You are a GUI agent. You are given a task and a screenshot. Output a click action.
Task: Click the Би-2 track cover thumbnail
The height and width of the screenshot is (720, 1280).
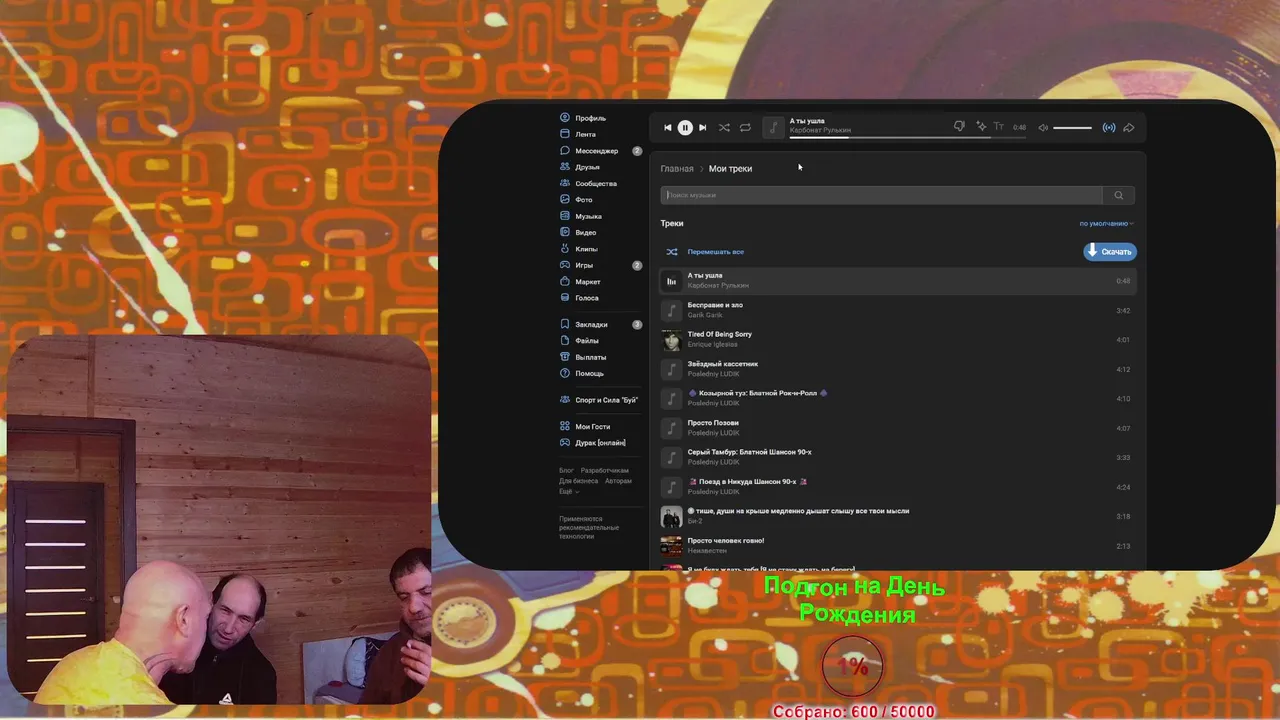[671, 517]
